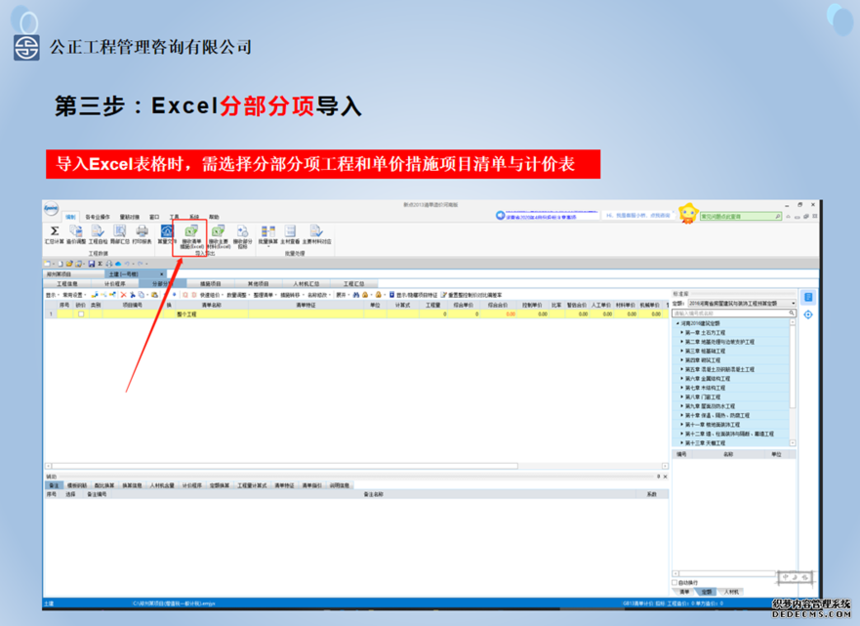
Task: Enable the 自动操作 checkbox
Action: coord(675,582)
